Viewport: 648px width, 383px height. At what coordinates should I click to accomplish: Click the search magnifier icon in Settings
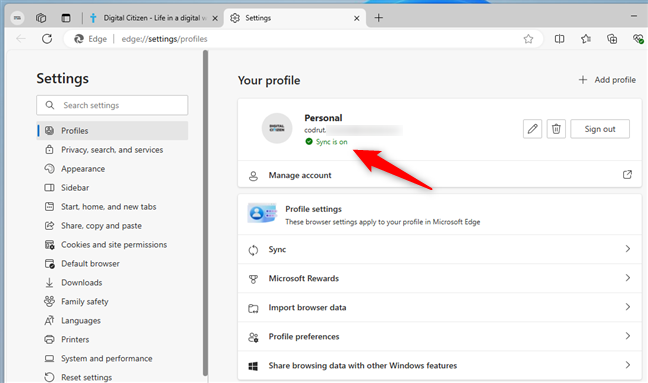tap(50, 105)
